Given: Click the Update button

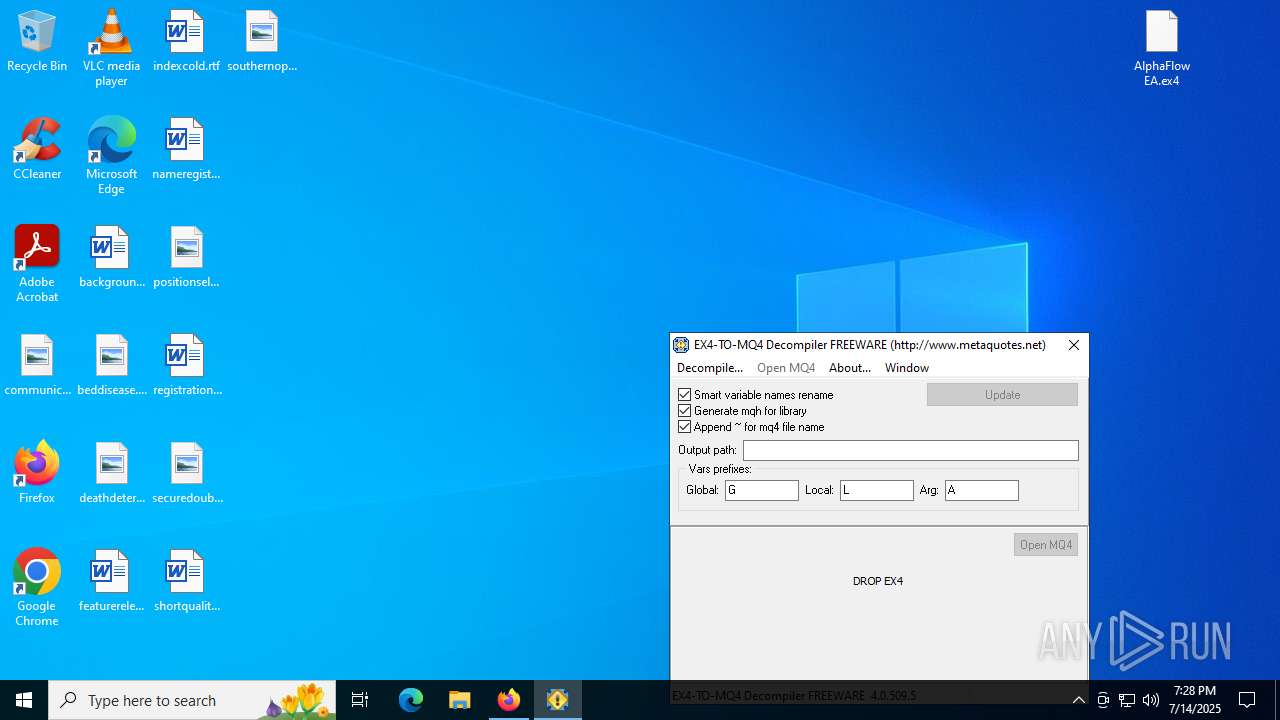Looking at the screenshot, I should [1002, 395].
